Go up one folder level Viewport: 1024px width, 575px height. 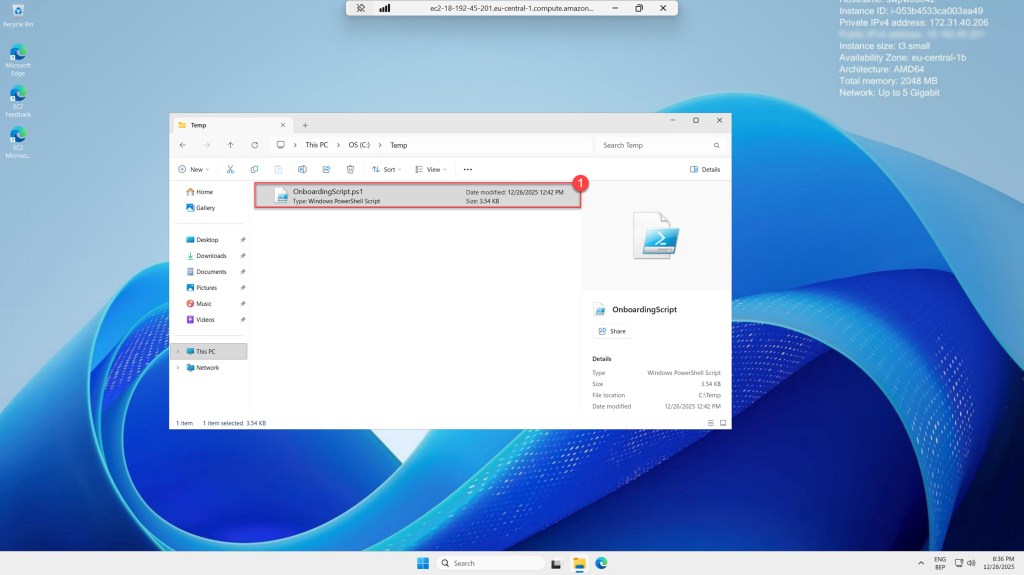[231, 145]
